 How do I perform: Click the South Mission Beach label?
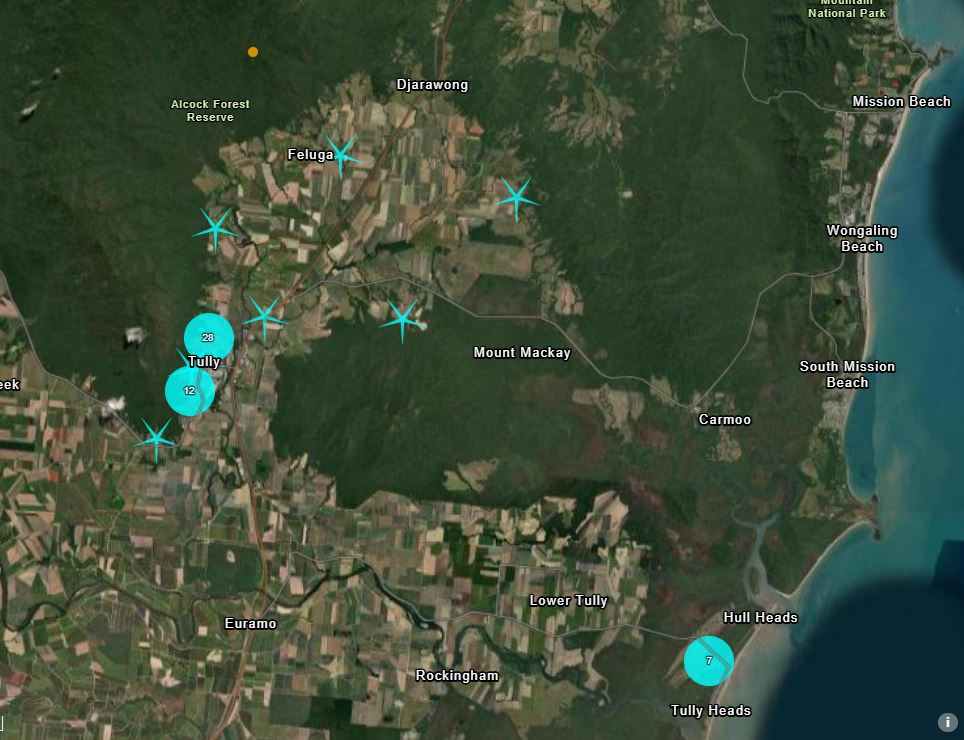tap(847, 375)
